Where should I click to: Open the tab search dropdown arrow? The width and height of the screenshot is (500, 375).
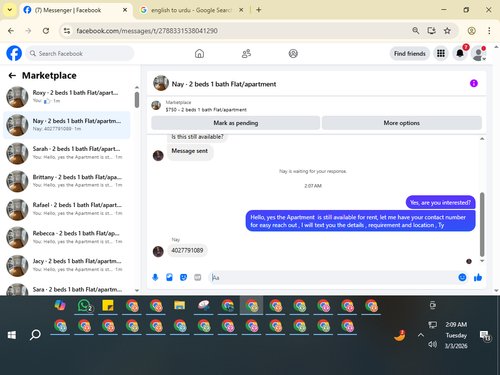pyautogui.click(x=10, y=10)
